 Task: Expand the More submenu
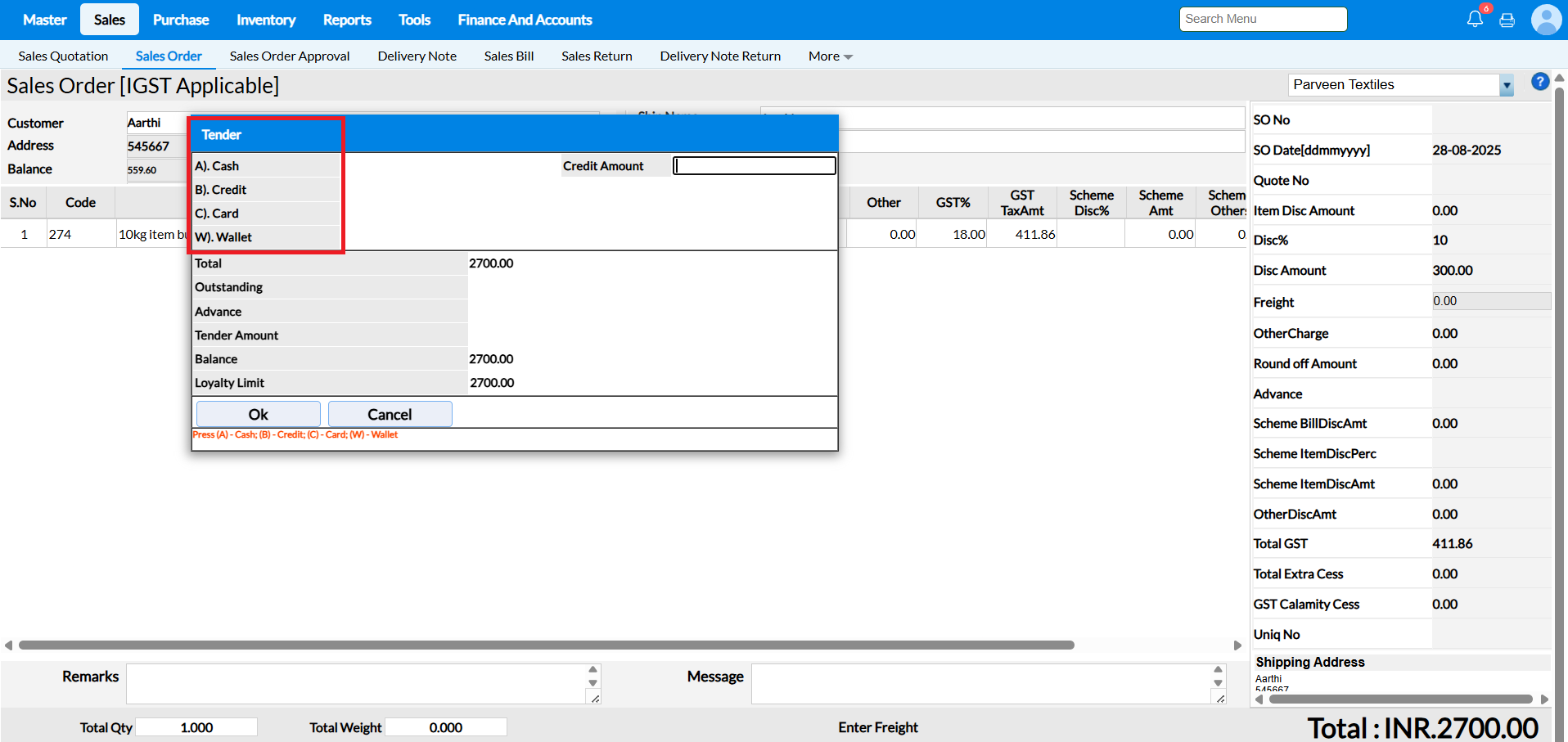point(830,56)
